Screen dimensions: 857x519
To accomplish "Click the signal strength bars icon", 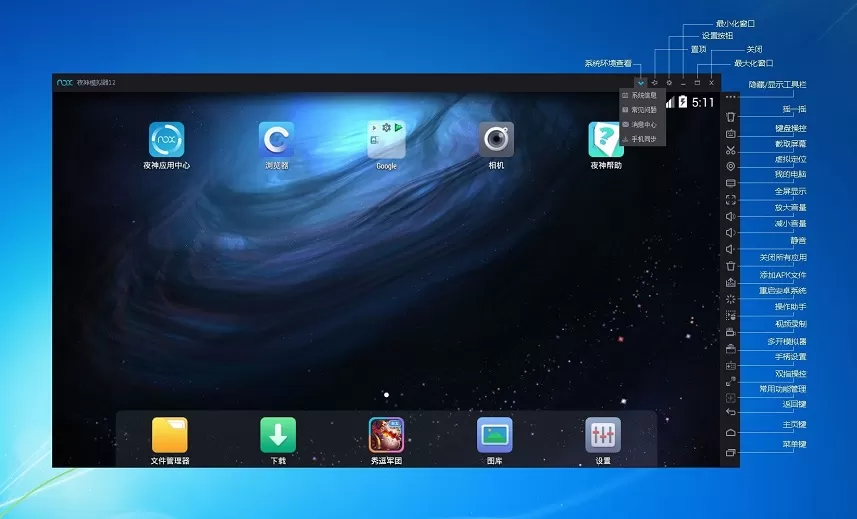I will click(x=670, y=102).
